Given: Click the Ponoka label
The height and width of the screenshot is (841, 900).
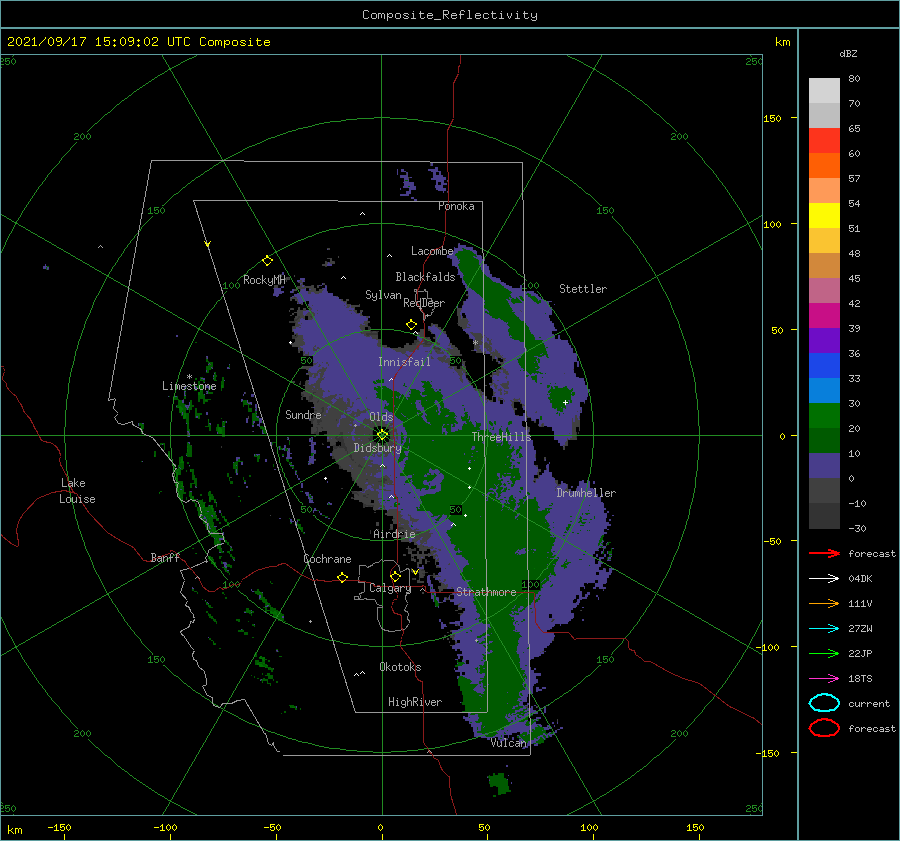Looking at the screenshot, I should click(456, 206).
